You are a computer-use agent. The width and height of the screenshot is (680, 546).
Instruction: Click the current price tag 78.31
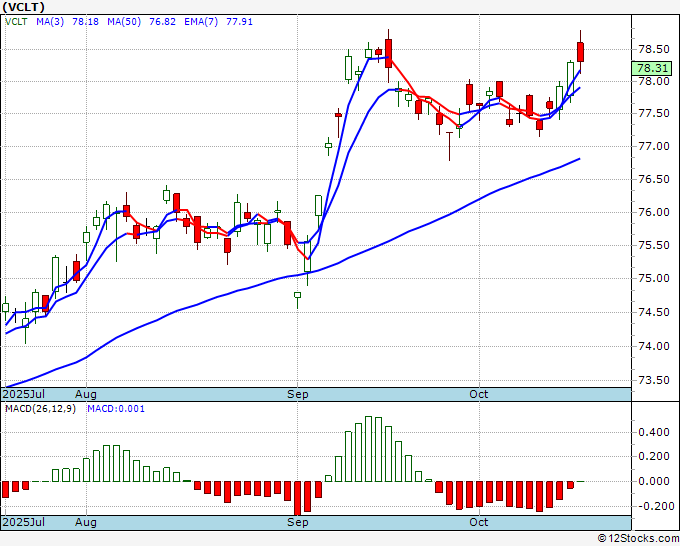[x=652, y=68]
